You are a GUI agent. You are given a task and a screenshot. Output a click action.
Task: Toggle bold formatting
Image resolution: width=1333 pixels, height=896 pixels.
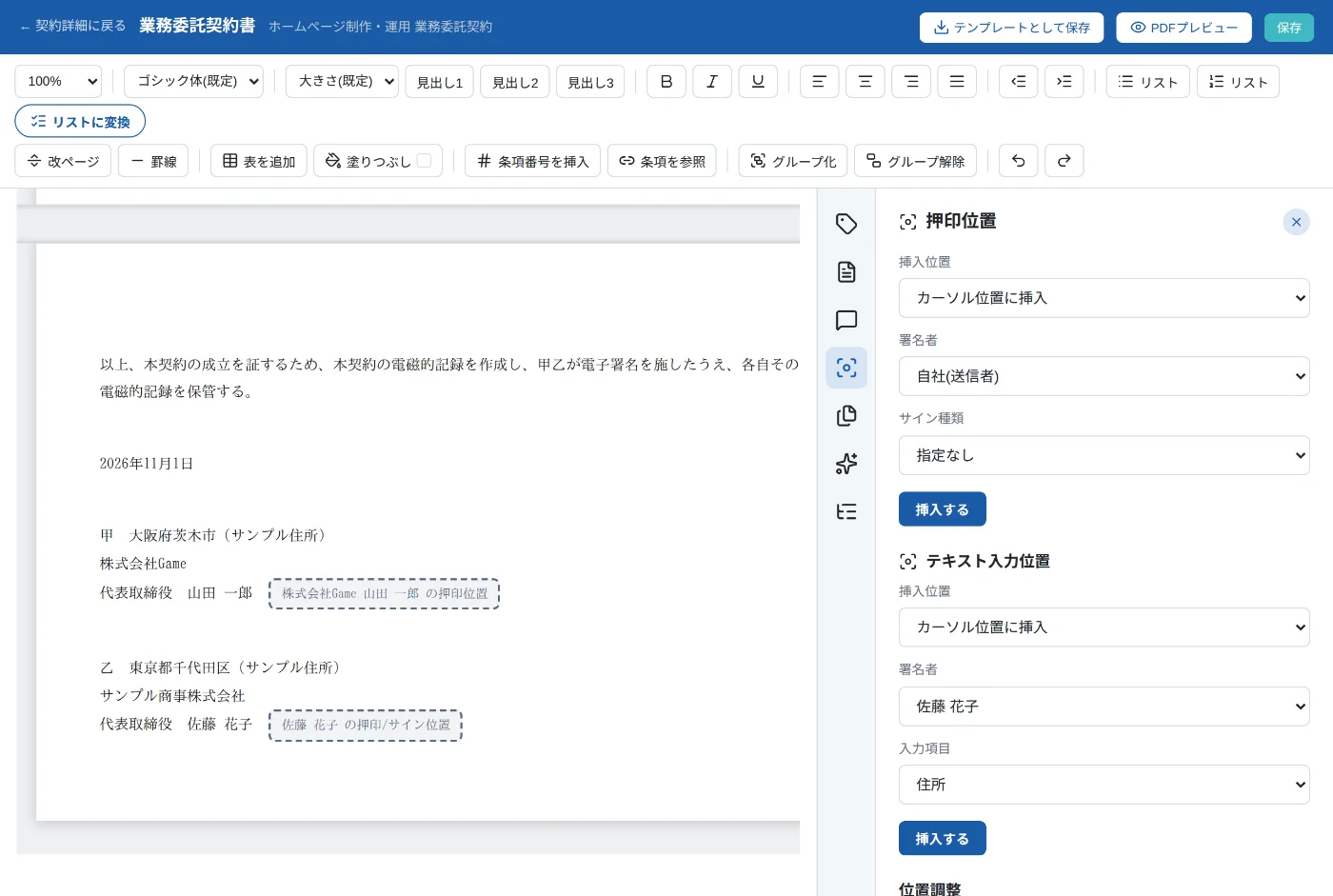[x=666, y=82]
